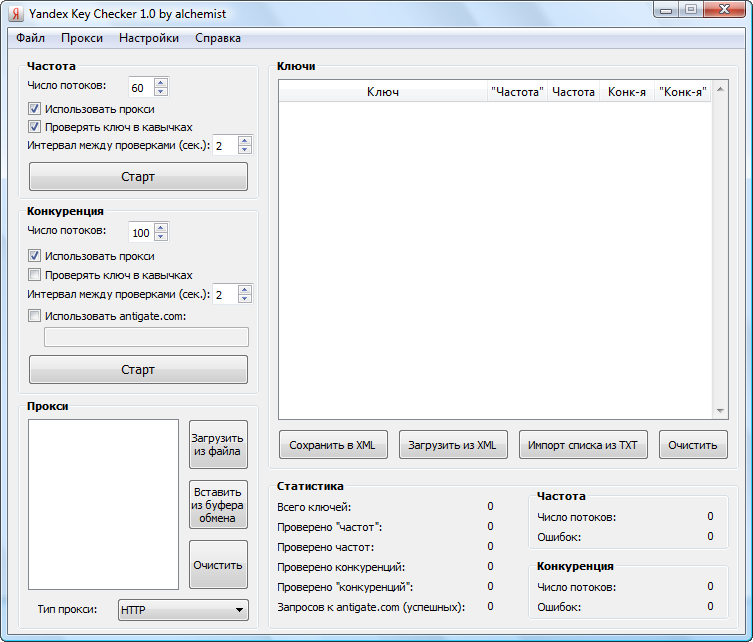Click 'Загрузить из файла' proxy button
The height and width of the screenshot is (642, 753).
click(x=217, y=444)
